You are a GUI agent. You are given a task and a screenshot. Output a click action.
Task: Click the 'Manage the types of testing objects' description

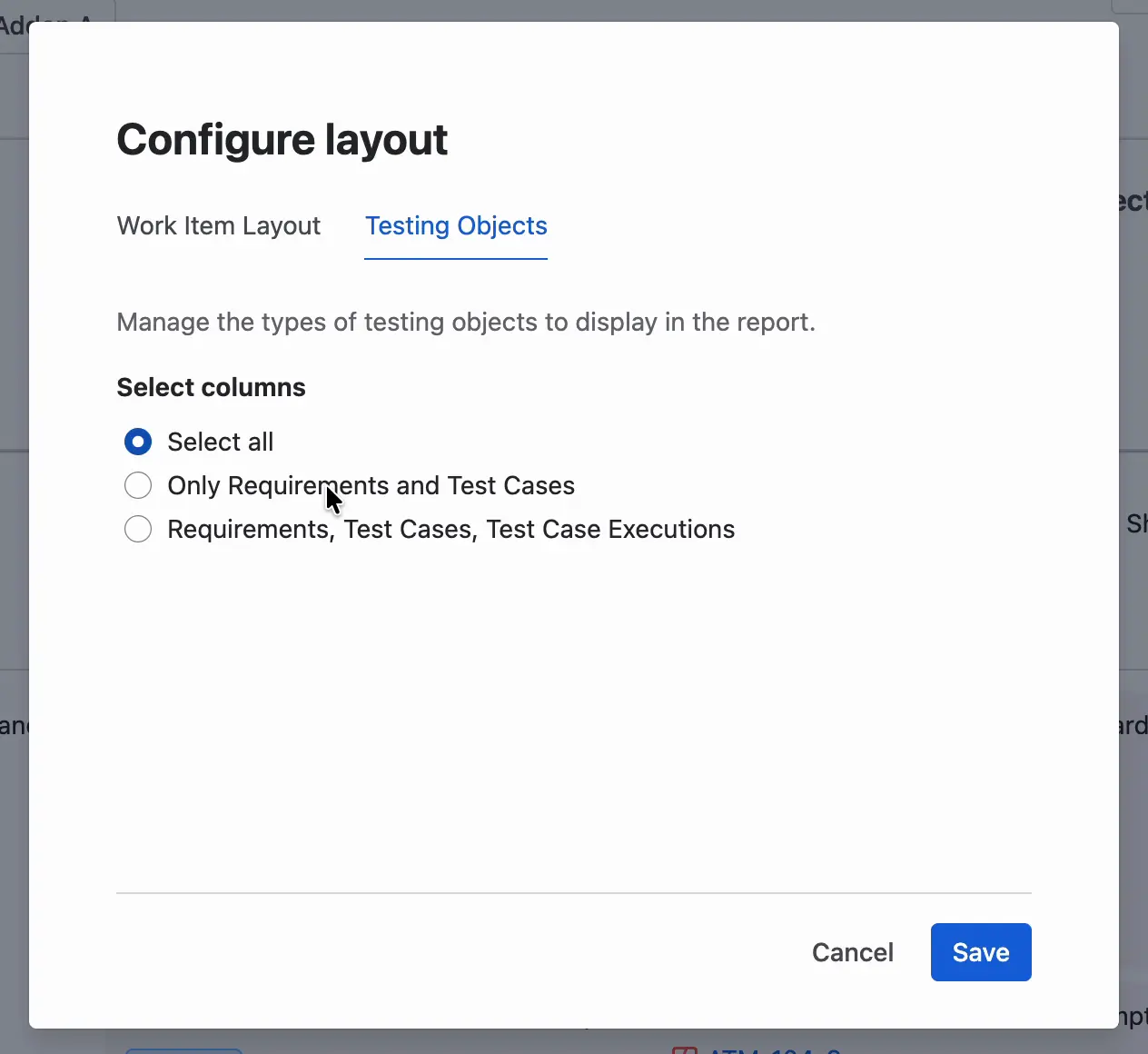(466, 323)
